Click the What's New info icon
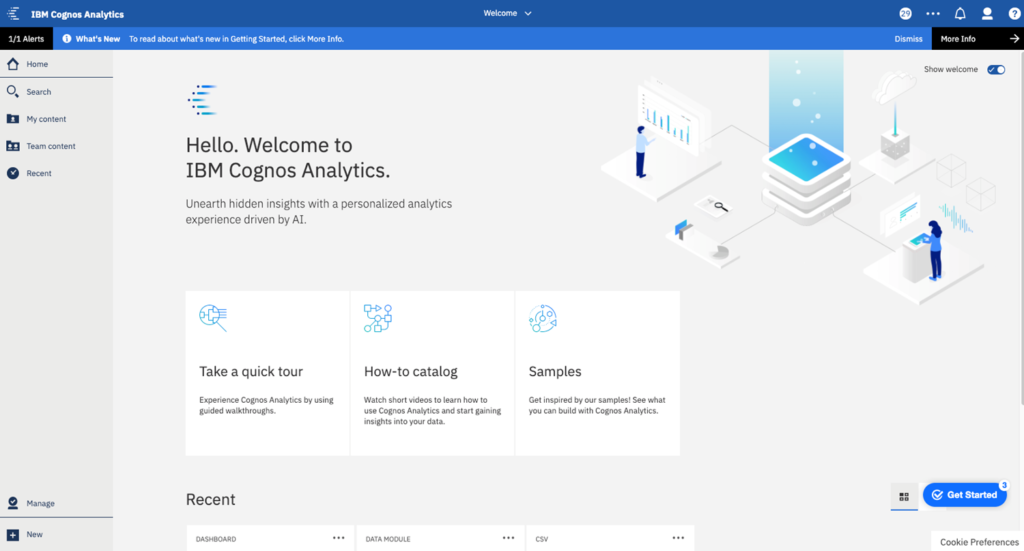This screenshot has height=551, width=1024. coord(67,39)
